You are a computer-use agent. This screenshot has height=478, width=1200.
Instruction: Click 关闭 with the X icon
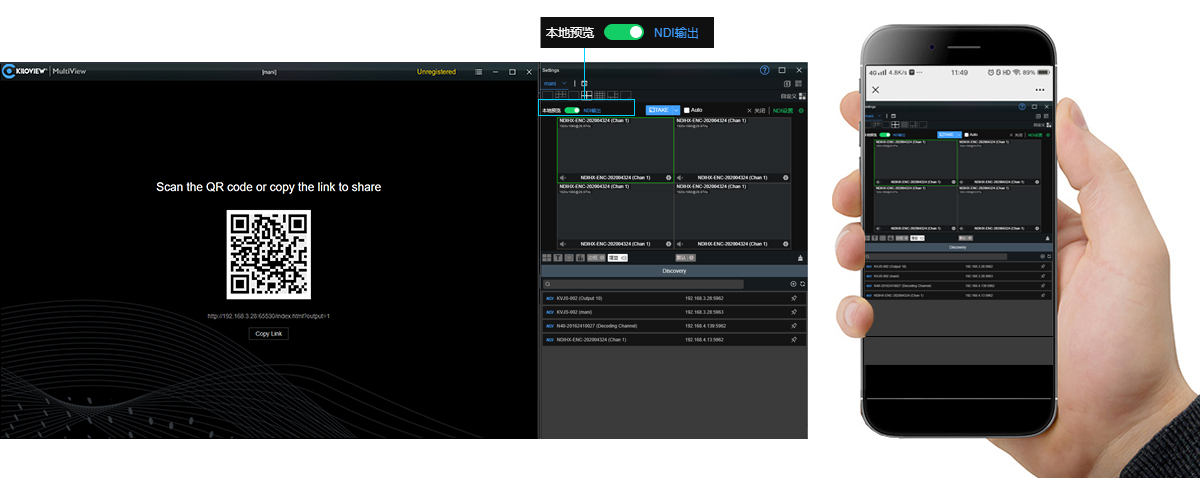pos(756,110)
